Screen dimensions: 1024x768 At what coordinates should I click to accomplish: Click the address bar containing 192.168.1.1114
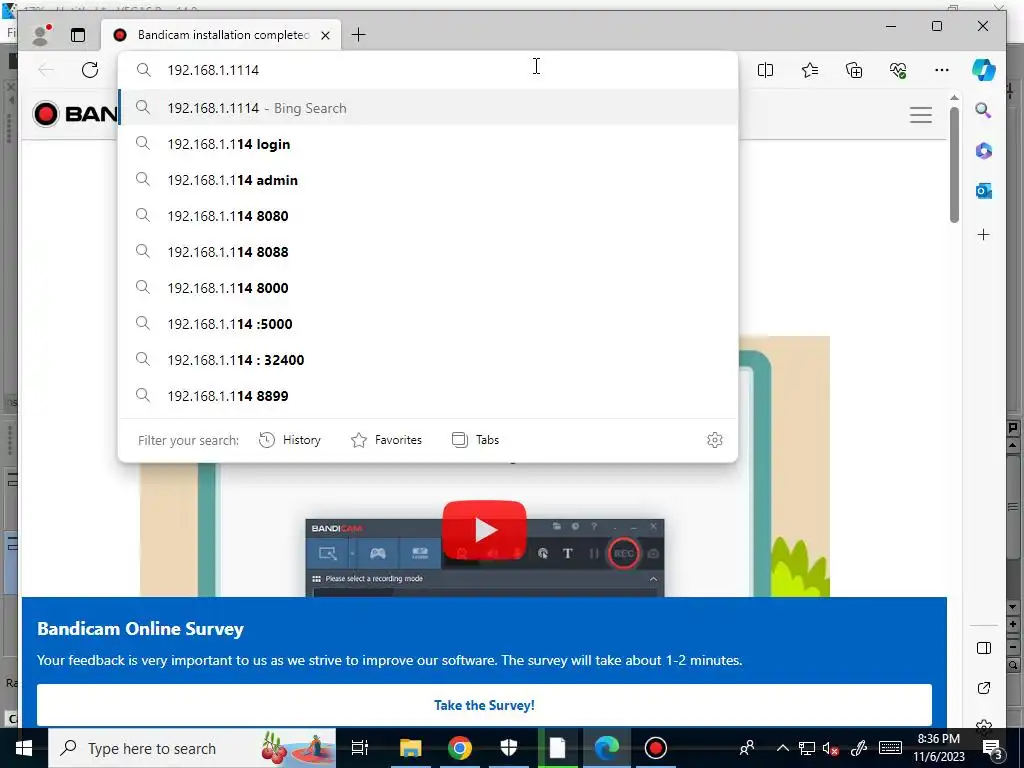(428, 70)
